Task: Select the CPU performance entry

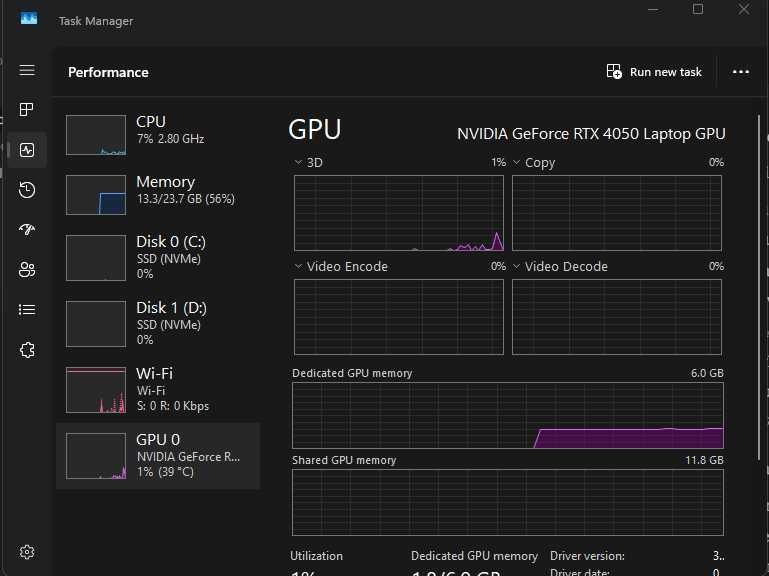Action: click(x=158, y=135)
